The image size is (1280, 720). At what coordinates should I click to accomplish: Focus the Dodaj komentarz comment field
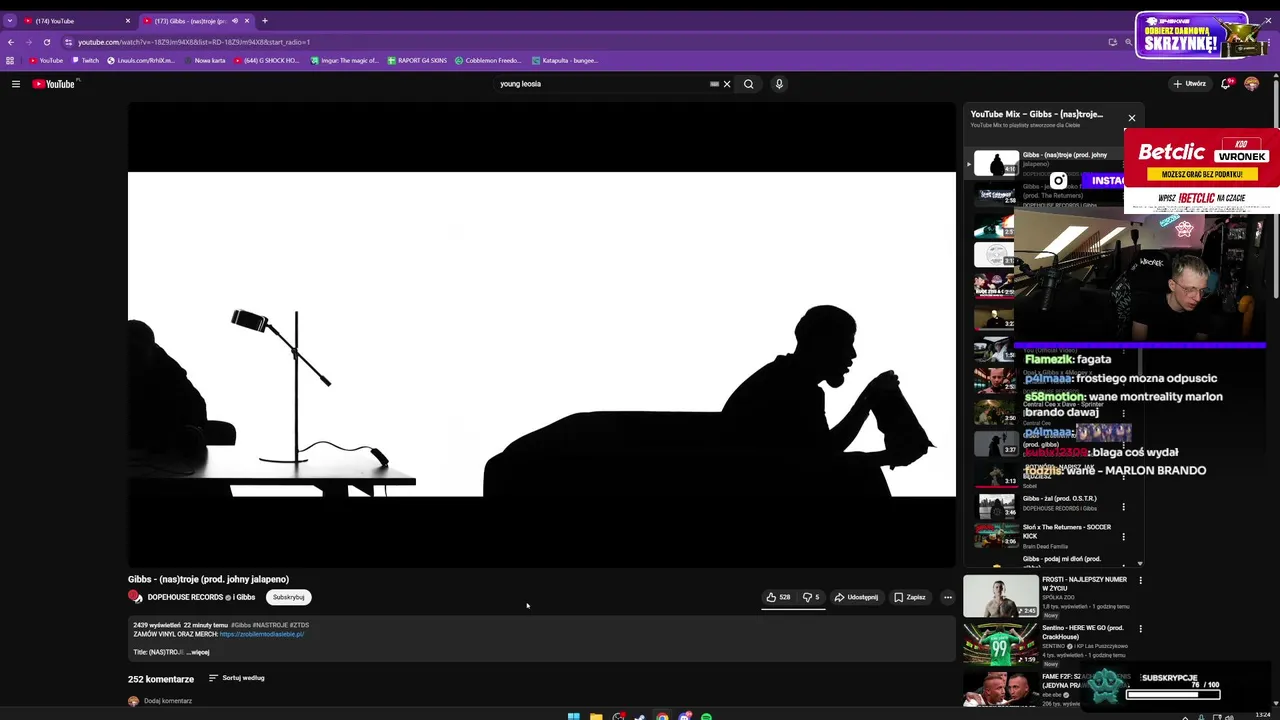click(x=168, y=701)
